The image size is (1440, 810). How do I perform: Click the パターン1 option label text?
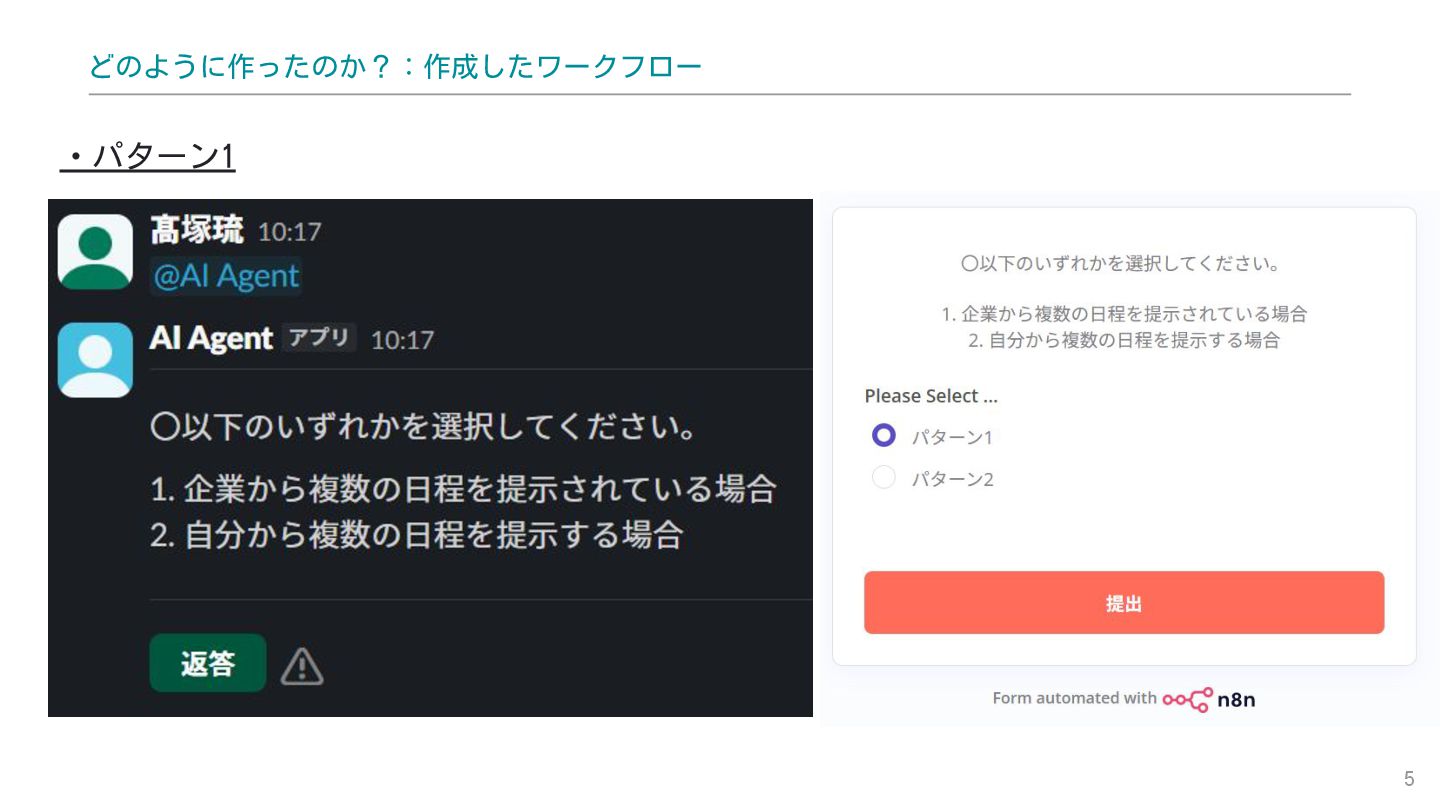(952, 437)
